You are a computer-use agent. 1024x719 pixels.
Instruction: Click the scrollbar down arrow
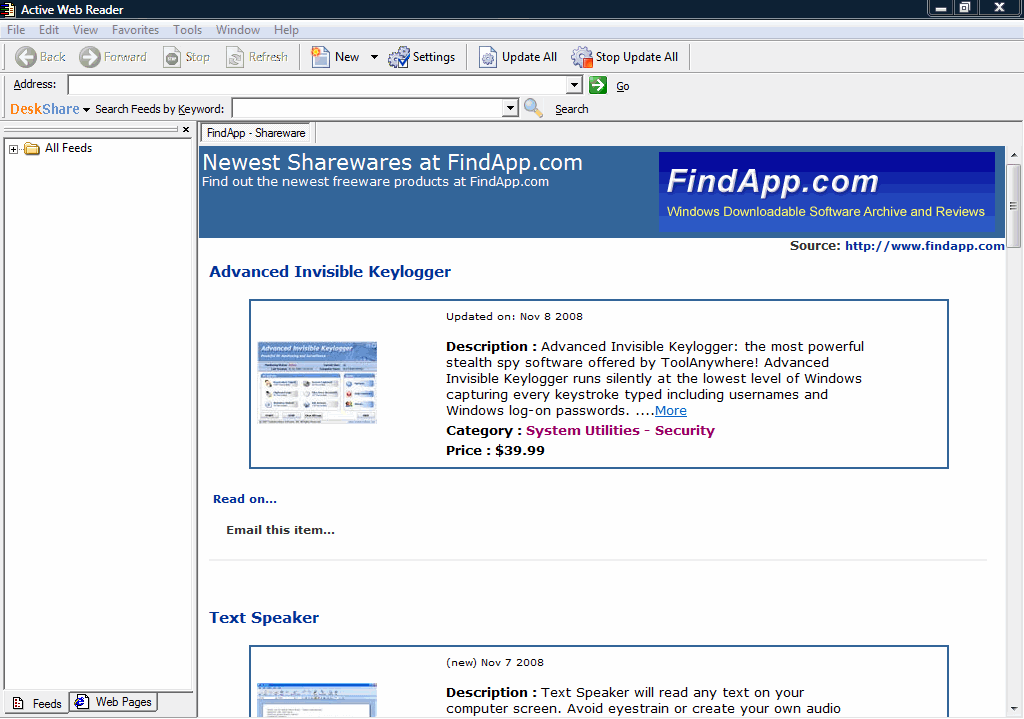coord(1014,709)
